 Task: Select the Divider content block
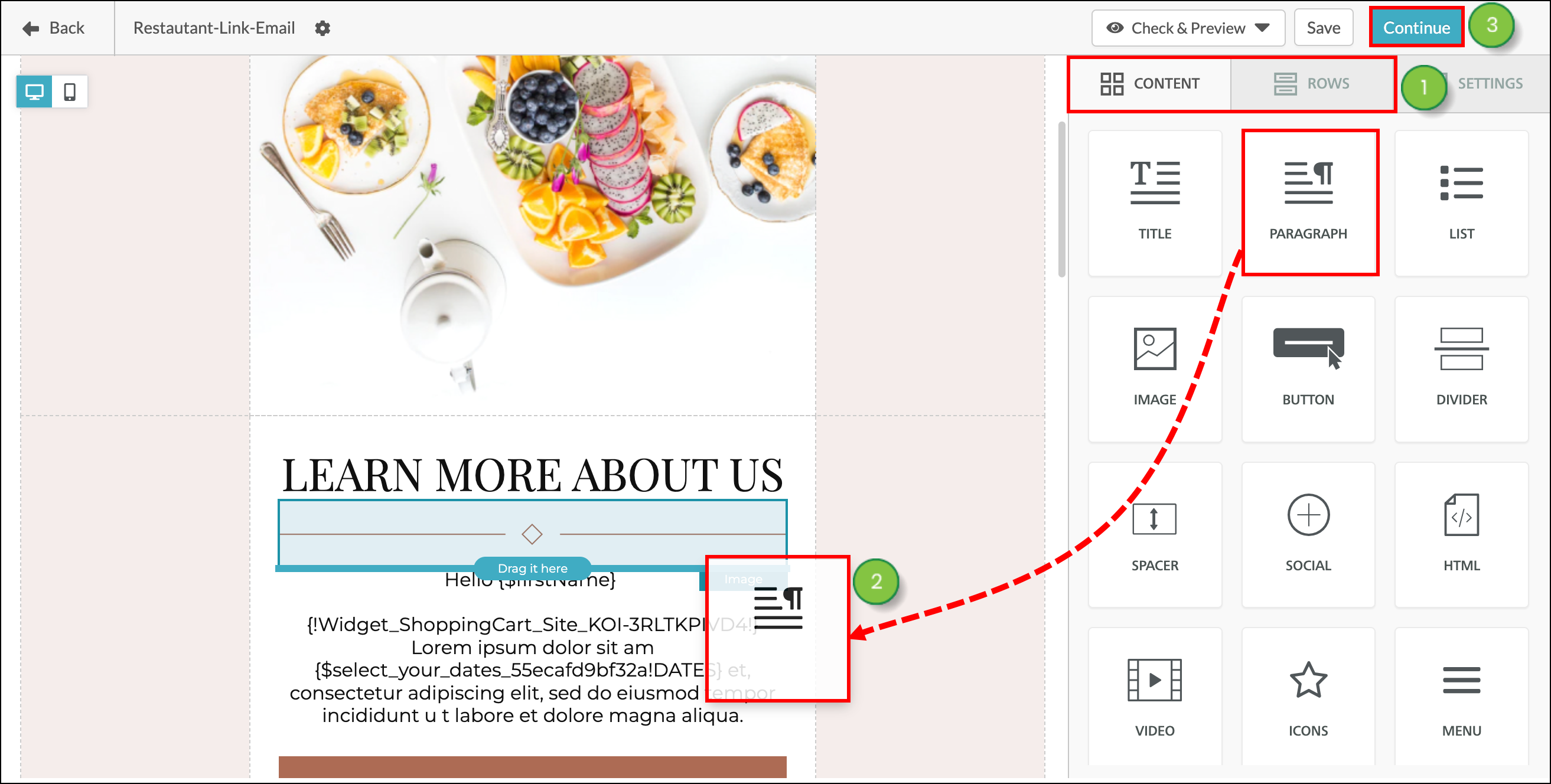(1461, 369)
